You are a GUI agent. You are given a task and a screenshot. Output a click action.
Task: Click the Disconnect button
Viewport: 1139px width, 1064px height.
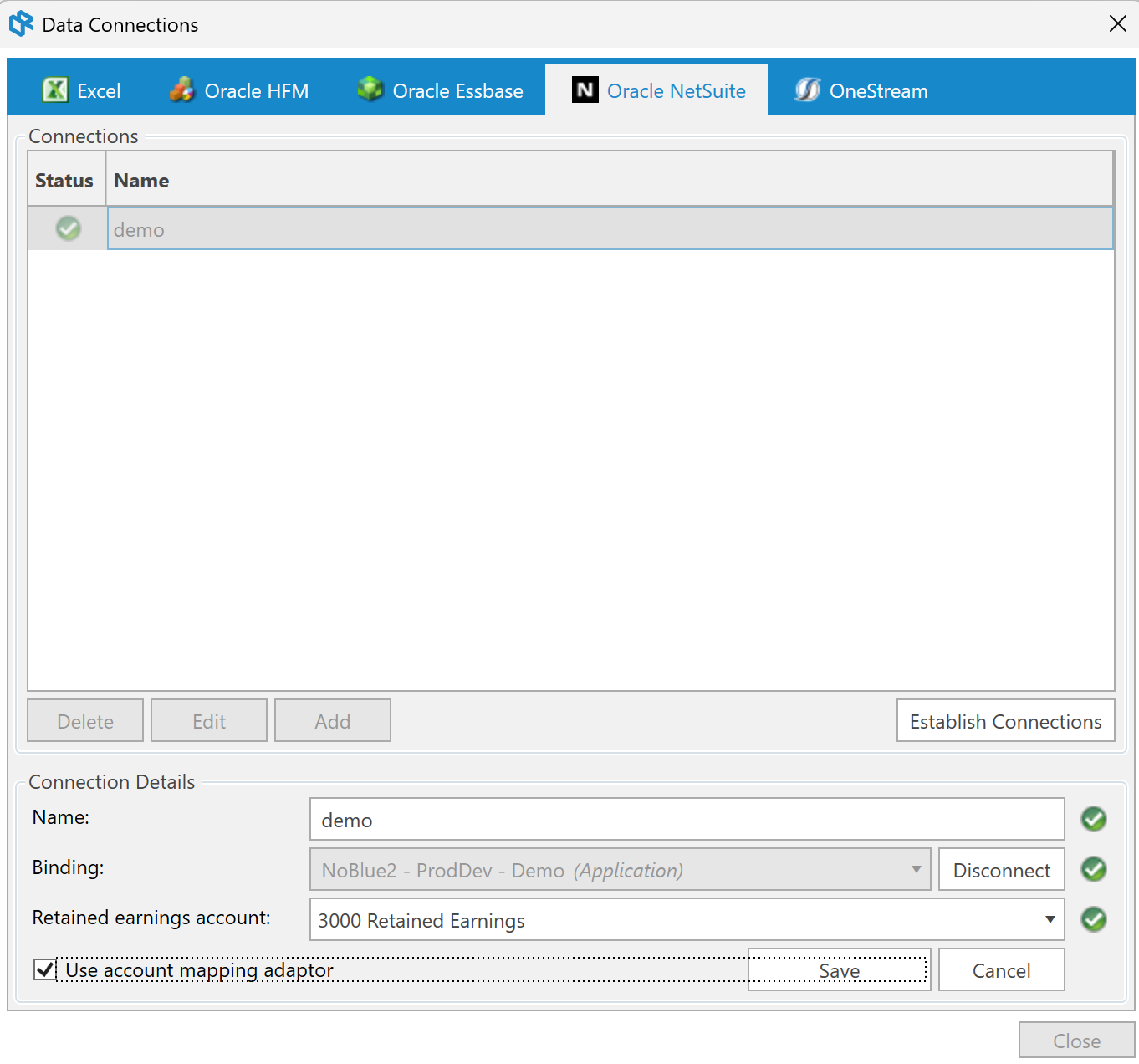click(x=1002, y=869)
